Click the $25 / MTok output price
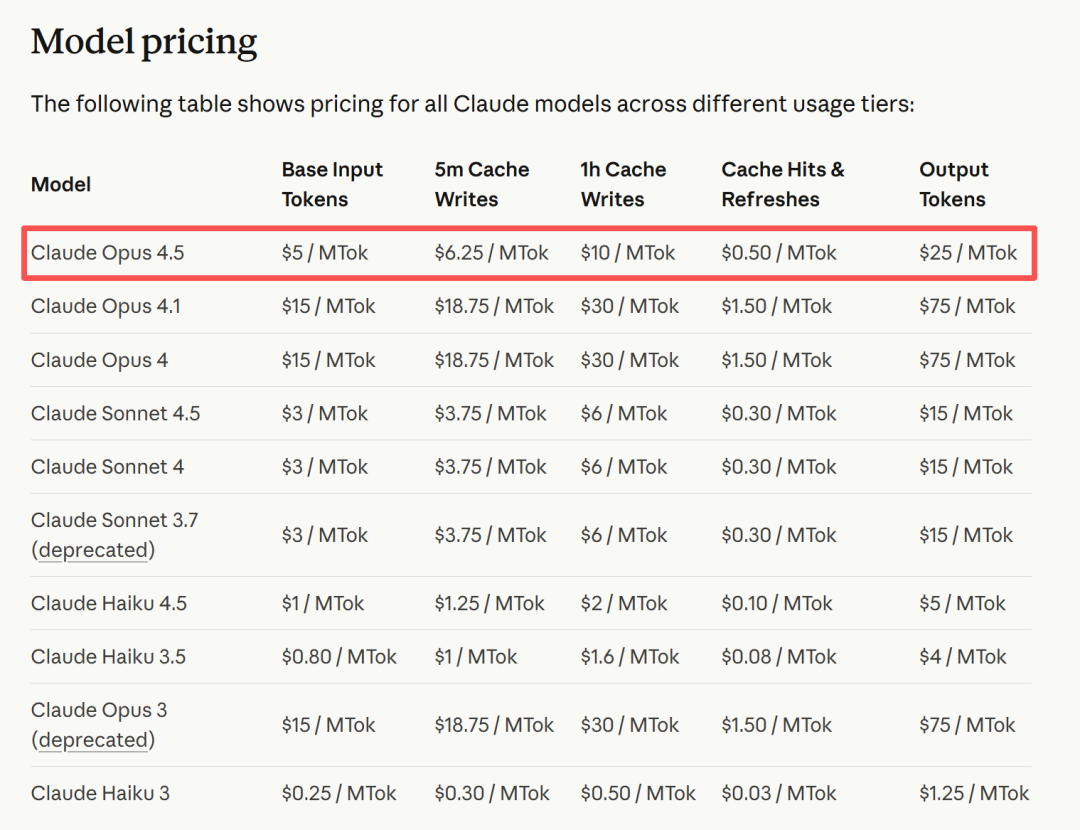Viewport: 1080px width, 830px height. (x=968, y=253)
